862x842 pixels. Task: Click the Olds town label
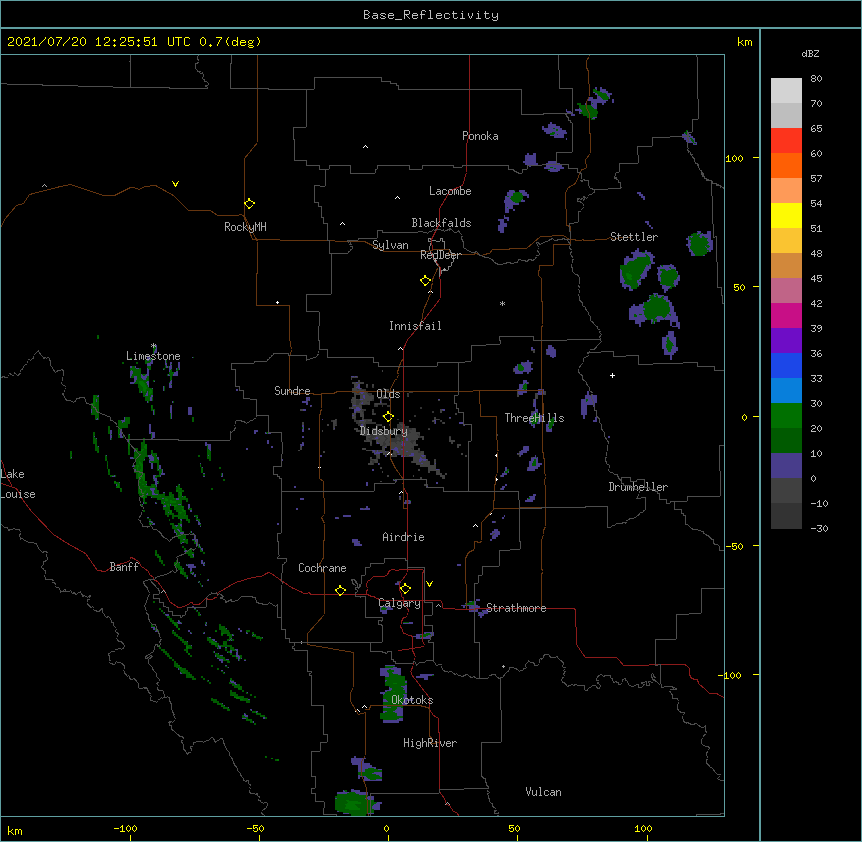pyautogui.click(x=388, y=394)
